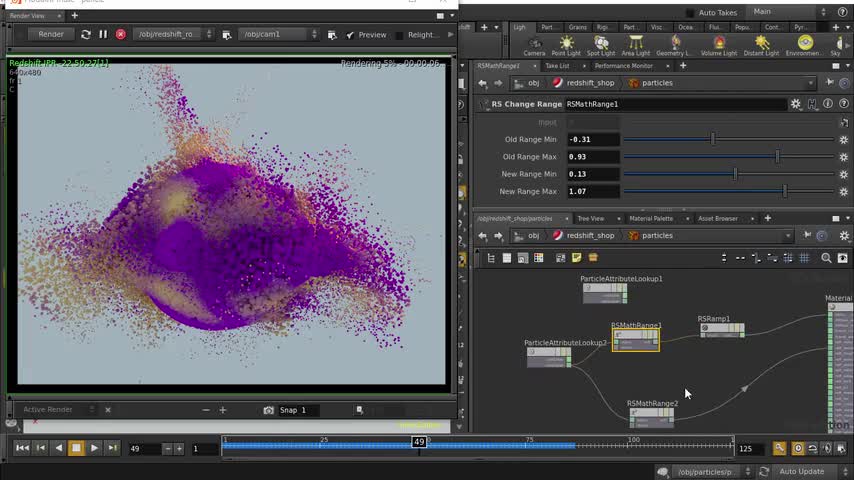Create a Distant Light from shelf
854x480 pixels.
coord(762,45)
